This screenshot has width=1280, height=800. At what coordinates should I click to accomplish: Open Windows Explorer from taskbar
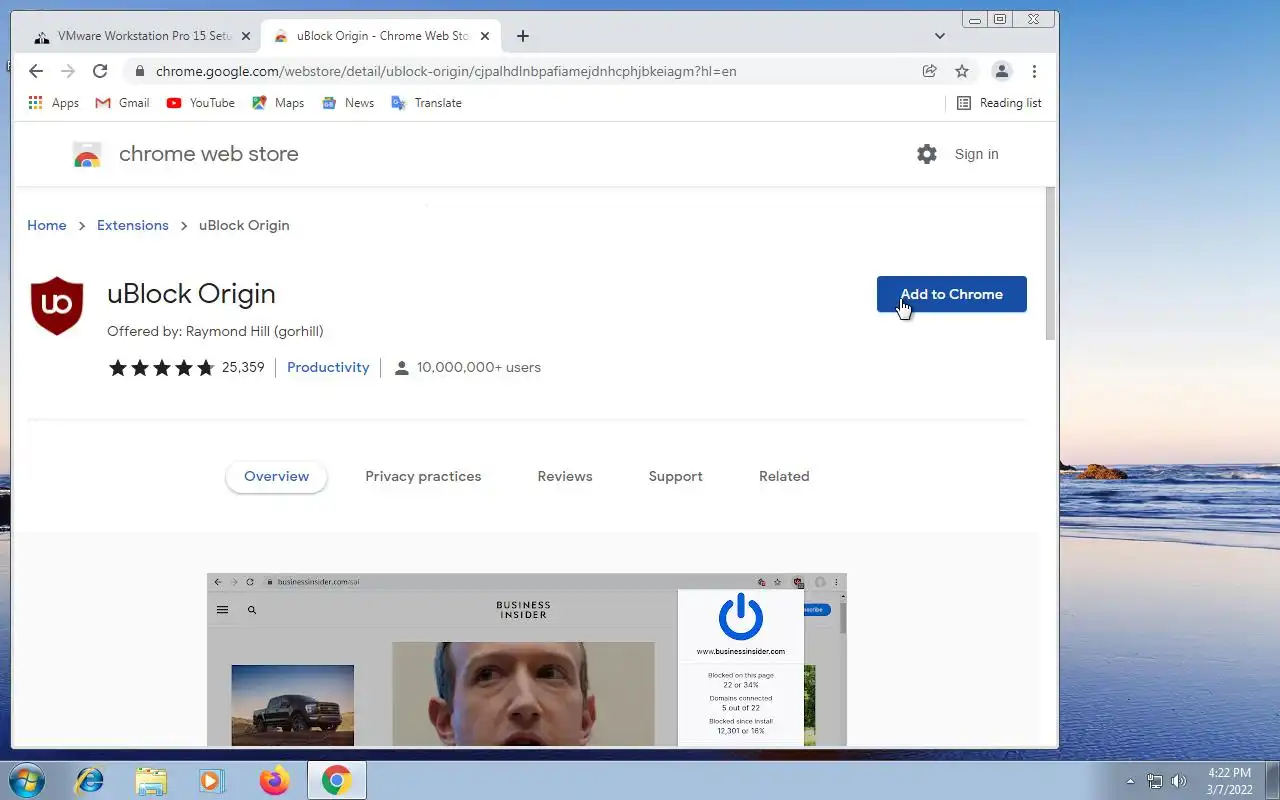(151, 780)
